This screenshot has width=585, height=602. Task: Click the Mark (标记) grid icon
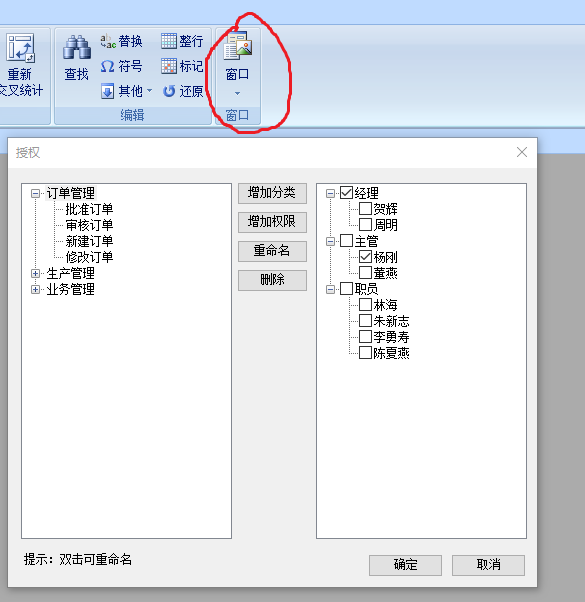point(169,66)
